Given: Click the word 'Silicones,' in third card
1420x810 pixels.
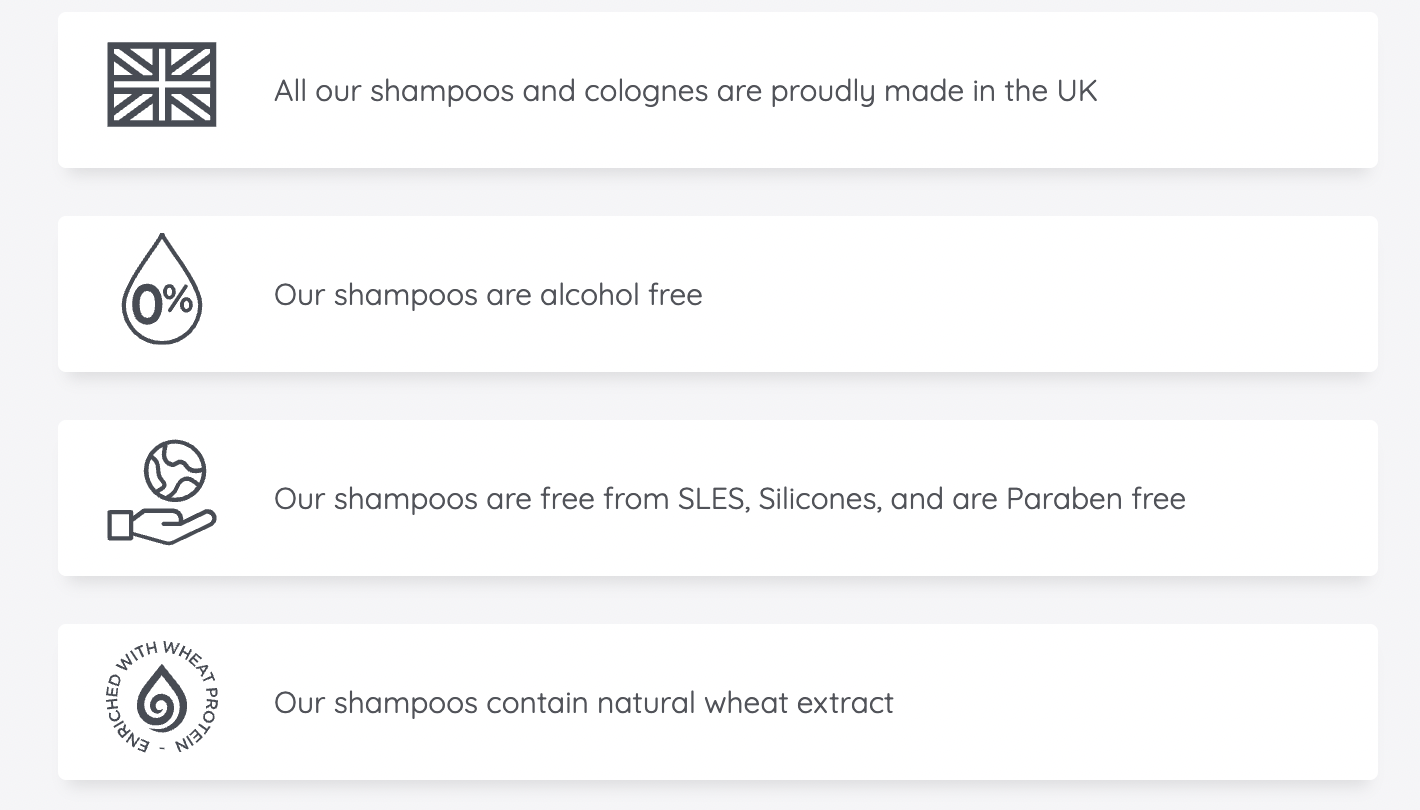Looking at the screenshot, I should [x=820, y=499].
